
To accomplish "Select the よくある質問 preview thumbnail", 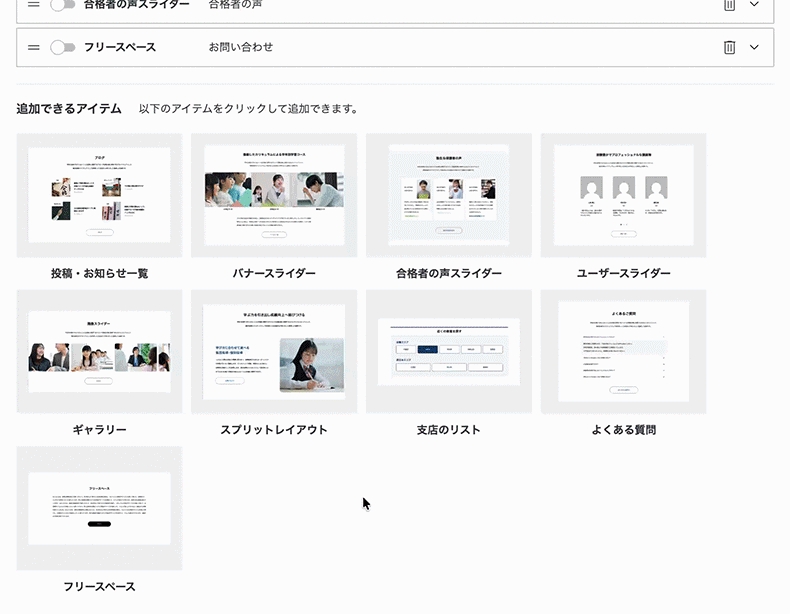I will click(623, 351).
